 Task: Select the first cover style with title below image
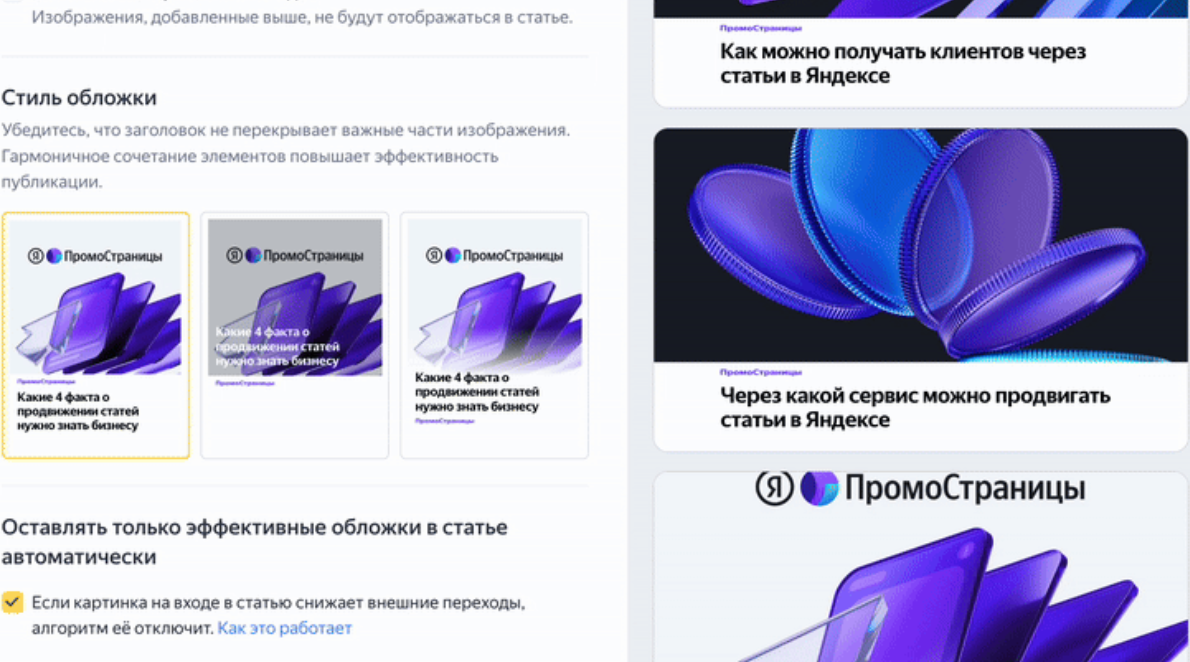(96, 335)
